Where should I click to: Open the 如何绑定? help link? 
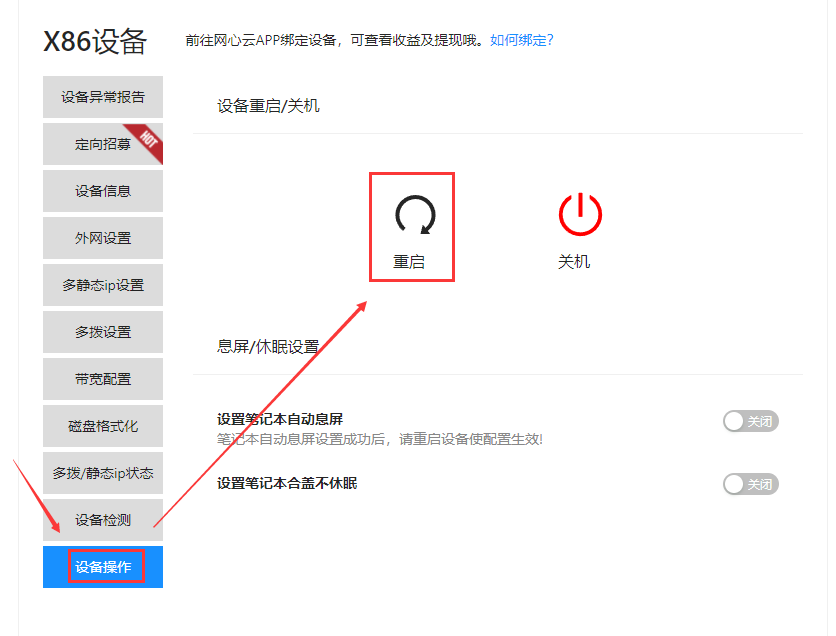pos(521,40)
